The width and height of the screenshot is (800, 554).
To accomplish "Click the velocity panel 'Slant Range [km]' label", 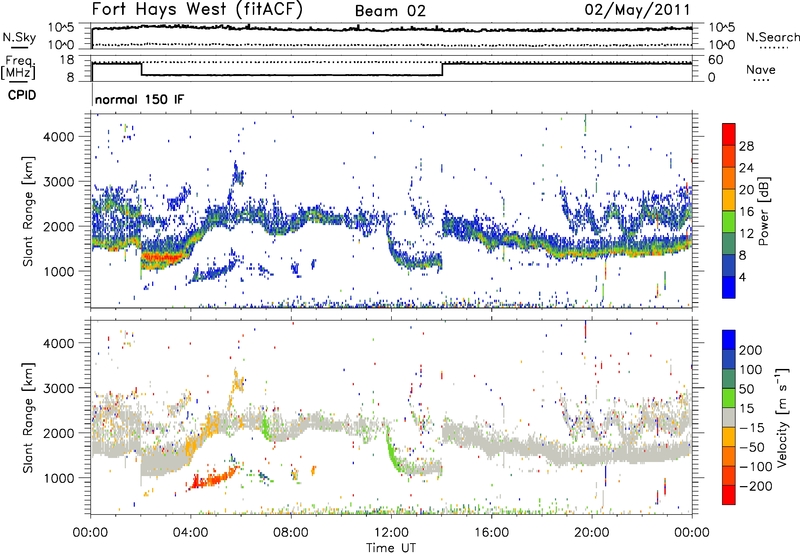I will tap(28, 417).
